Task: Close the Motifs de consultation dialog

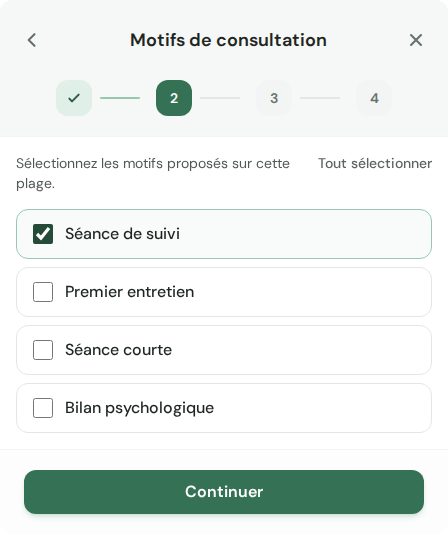Action: pos(416,40)
